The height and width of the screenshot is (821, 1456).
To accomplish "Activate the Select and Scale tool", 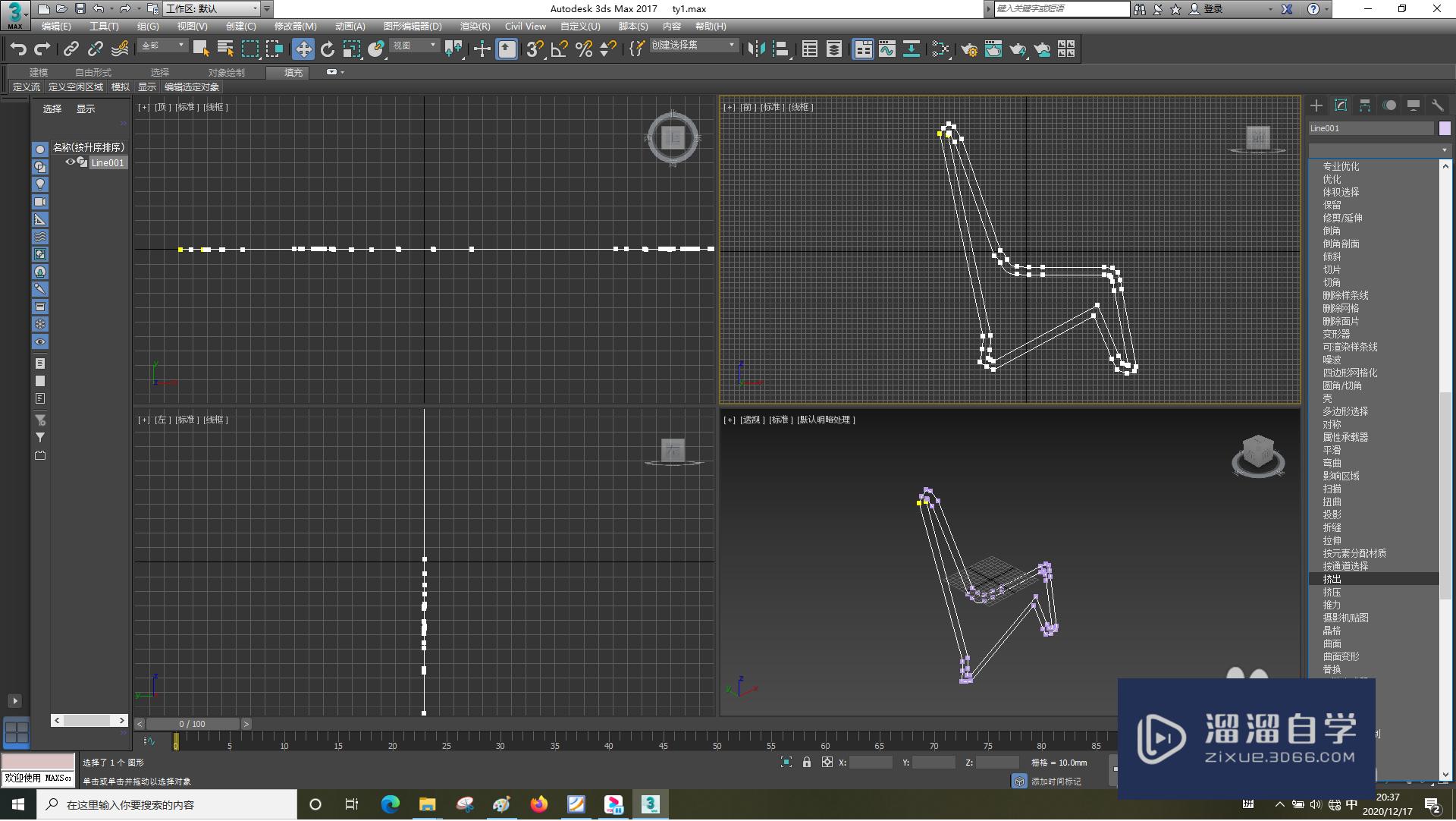I will tap(352, 49).
